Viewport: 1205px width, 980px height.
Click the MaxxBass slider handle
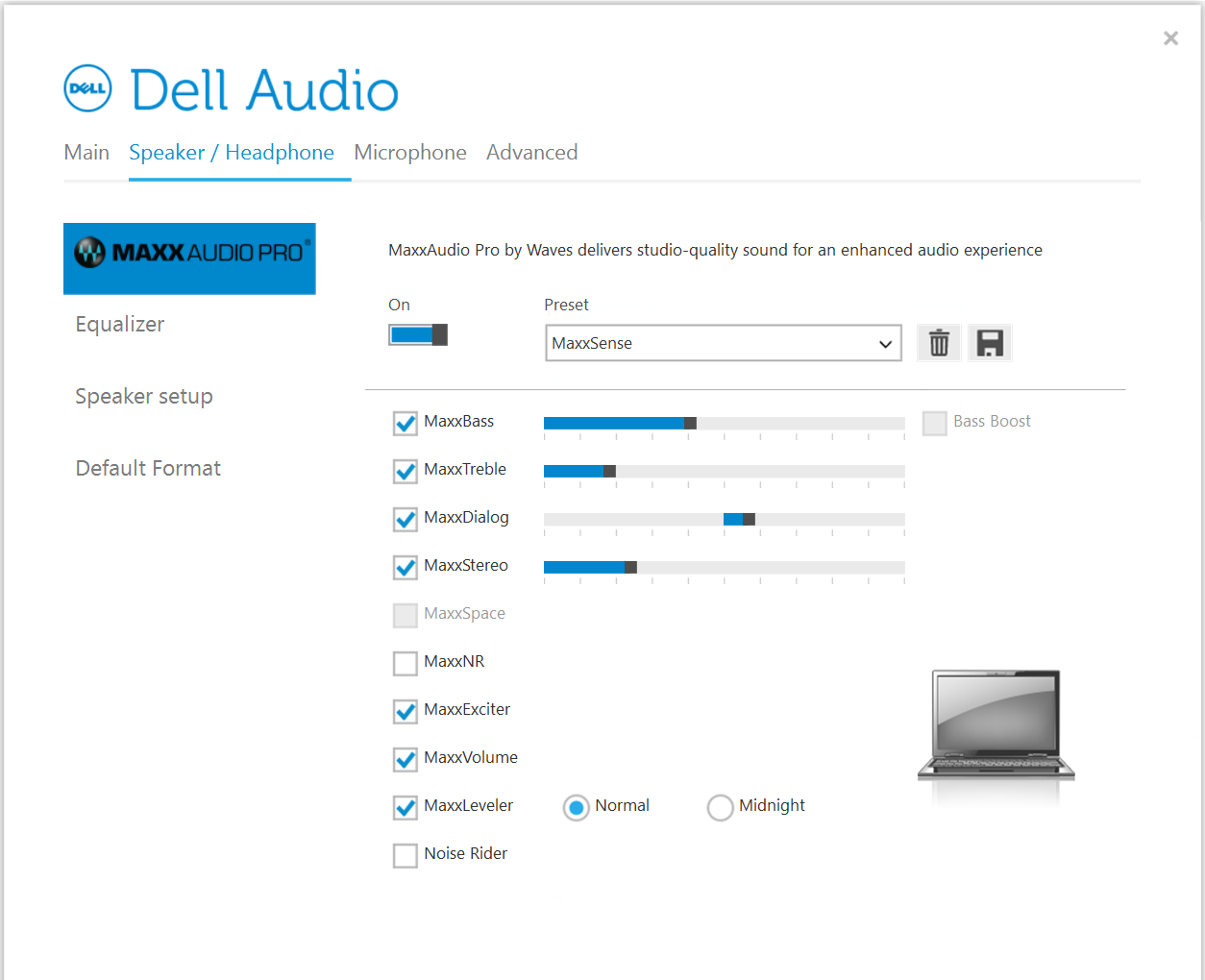[x=690, y=423]
